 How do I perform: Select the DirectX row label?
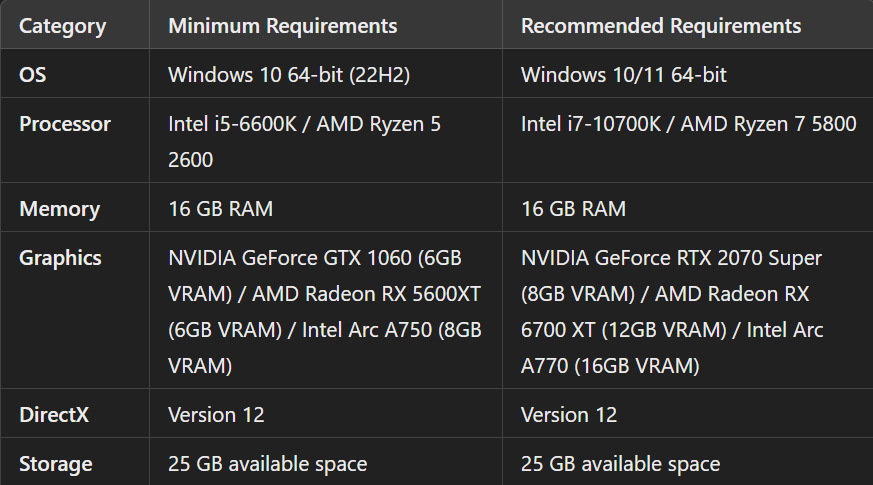54,414
